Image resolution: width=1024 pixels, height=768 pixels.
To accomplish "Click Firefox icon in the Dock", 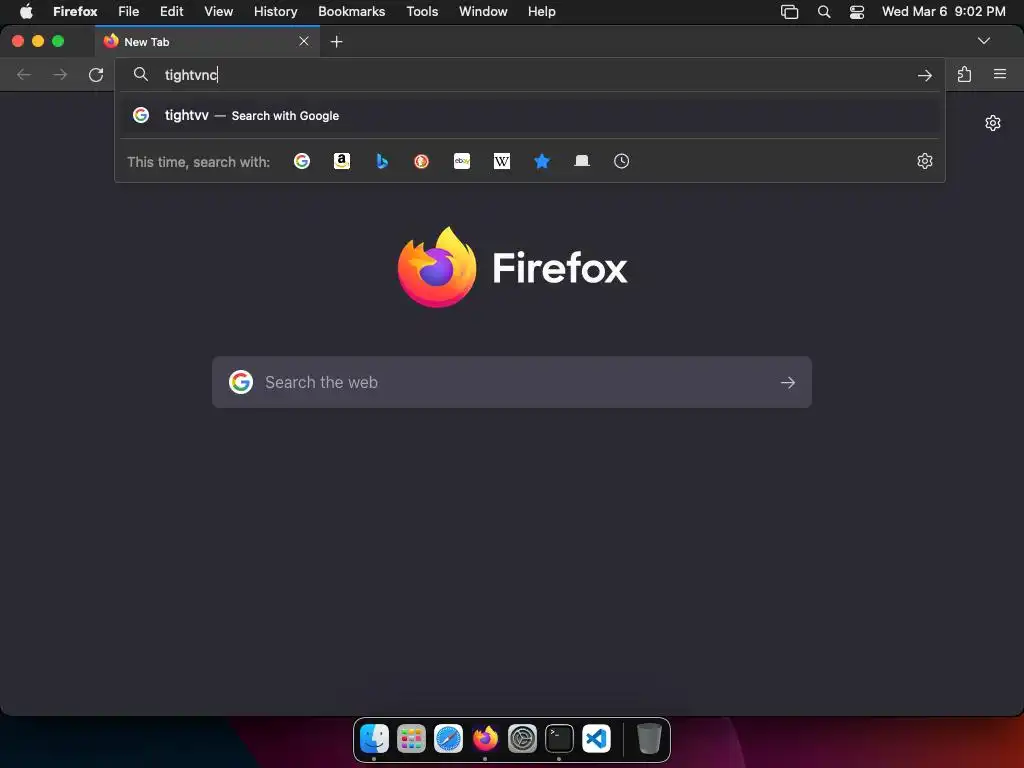I will click(485, 739).
